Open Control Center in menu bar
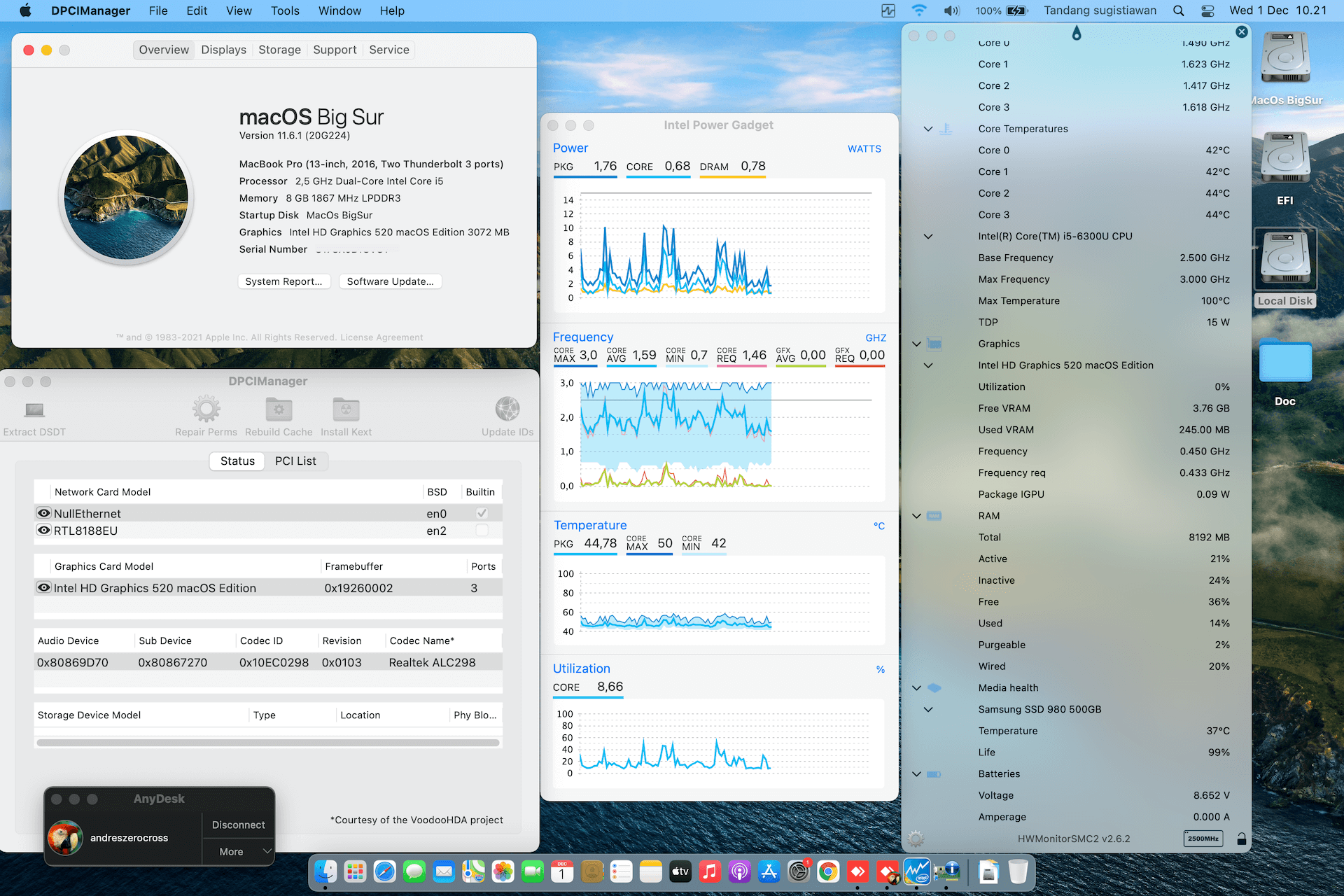This screenshot has height=896, width=1344. (1208, 10)
